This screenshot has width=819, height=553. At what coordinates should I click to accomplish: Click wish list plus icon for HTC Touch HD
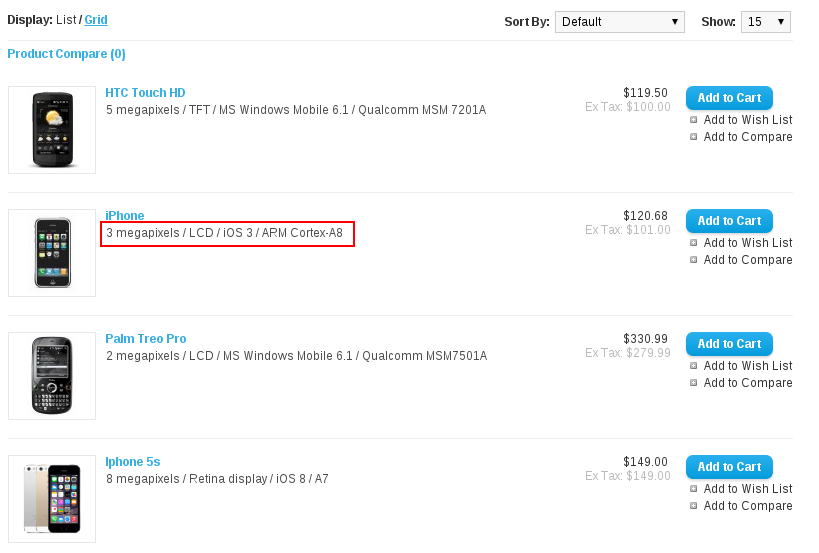point(693,120)
